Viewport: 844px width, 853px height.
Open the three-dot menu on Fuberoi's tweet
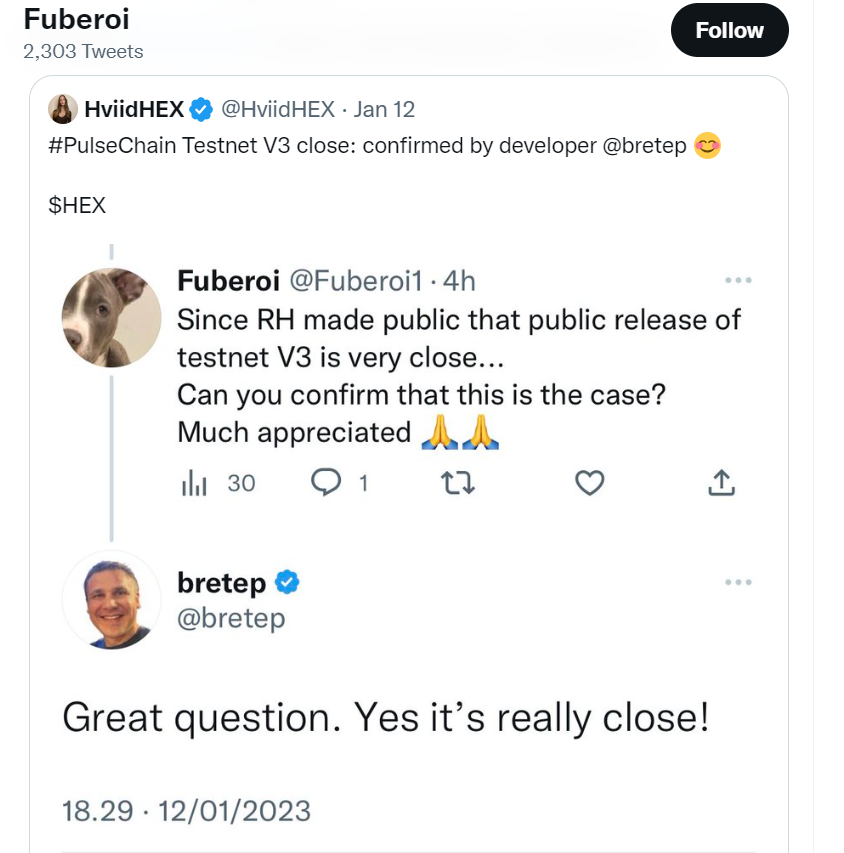coord(738,280)
